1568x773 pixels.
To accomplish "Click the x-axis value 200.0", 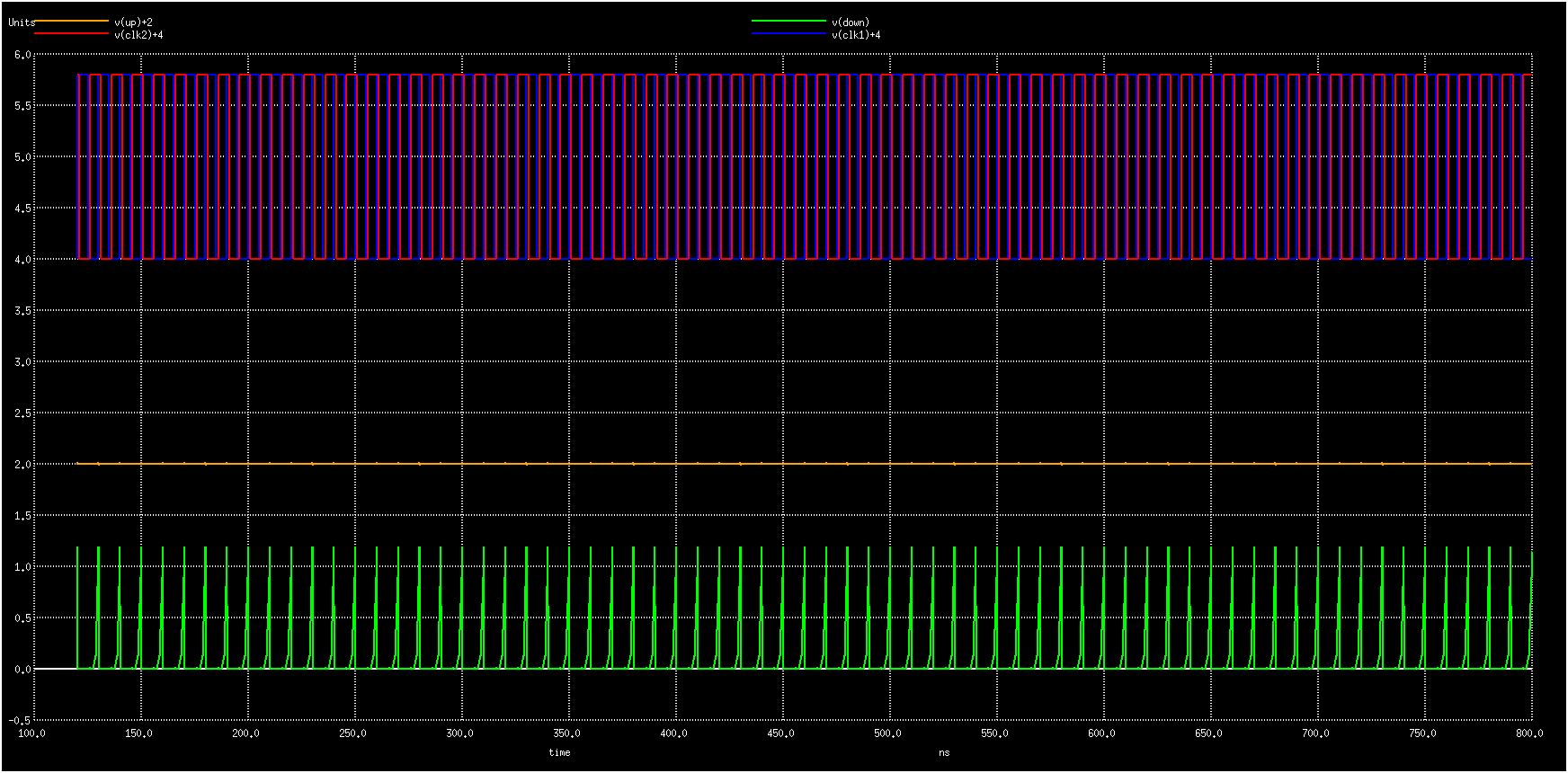I will click(x=245, y=733).
